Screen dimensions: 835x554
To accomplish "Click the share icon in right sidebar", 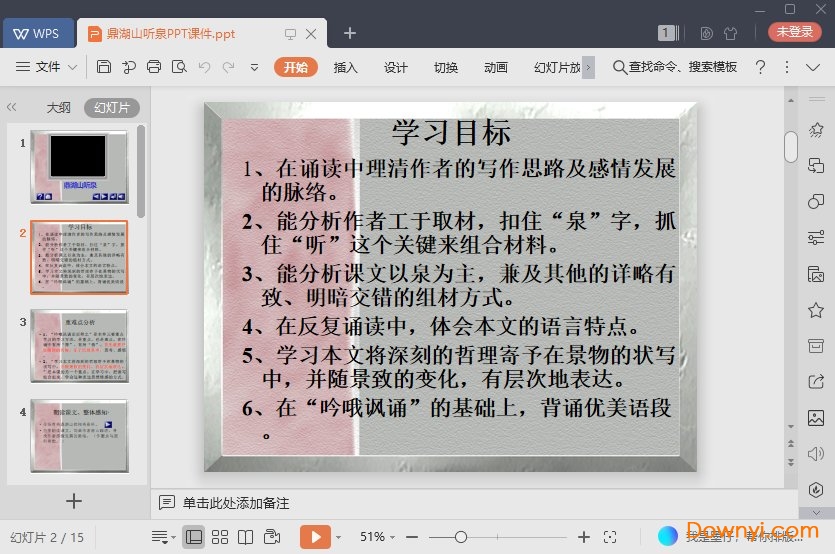I will pos(816,381).
